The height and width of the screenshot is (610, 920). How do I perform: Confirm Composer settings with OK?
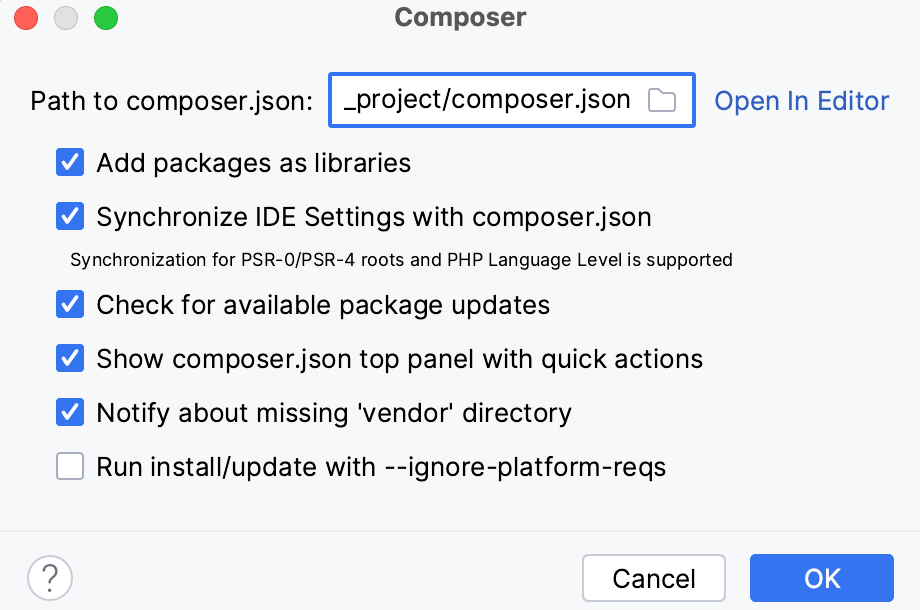pyautogui.click(x=821, y=578)
